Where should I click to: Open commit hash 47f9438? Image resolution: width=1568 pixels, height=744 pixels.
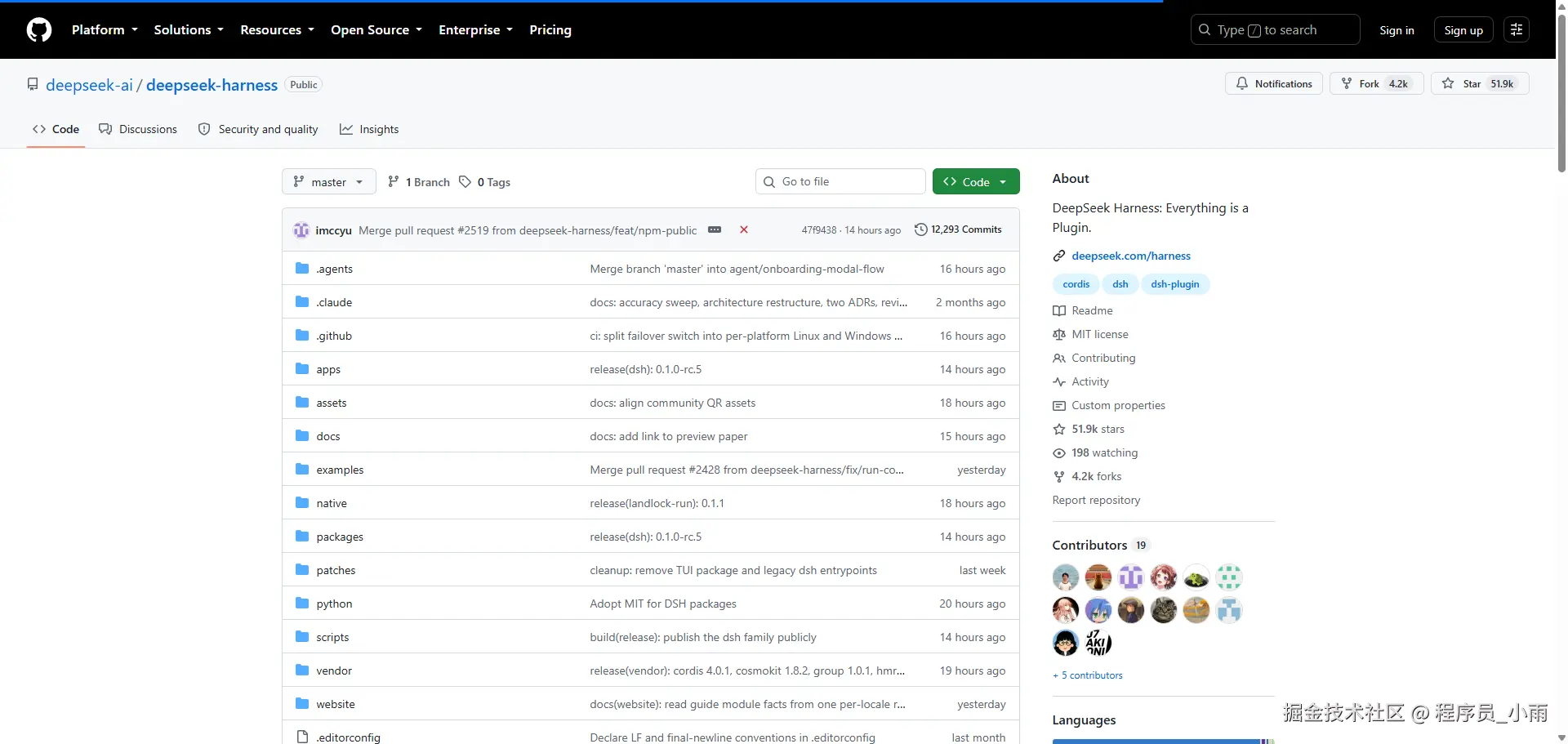[819, 230]
